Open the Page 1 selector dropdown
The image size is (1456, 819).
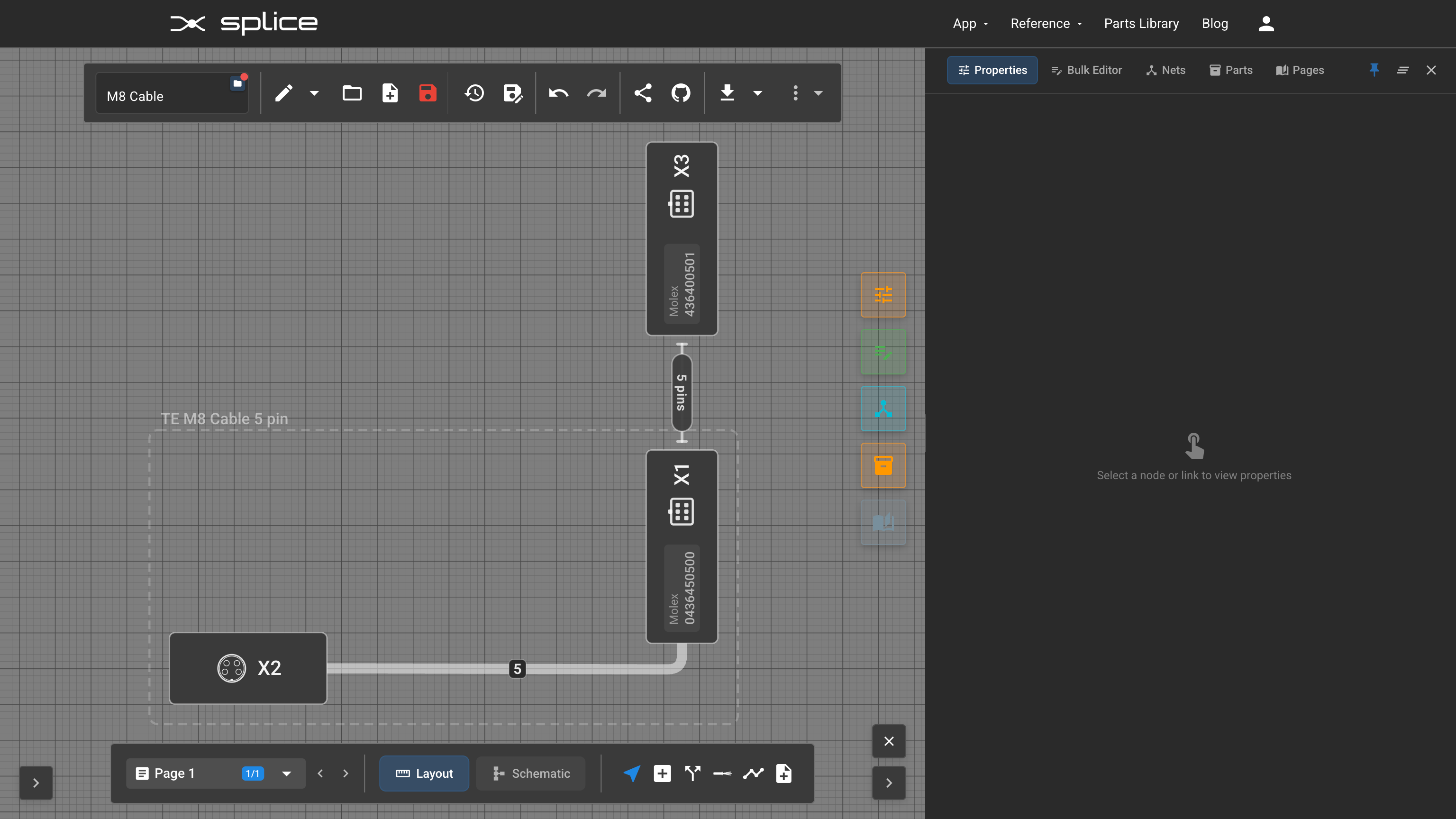coord(216,773)
